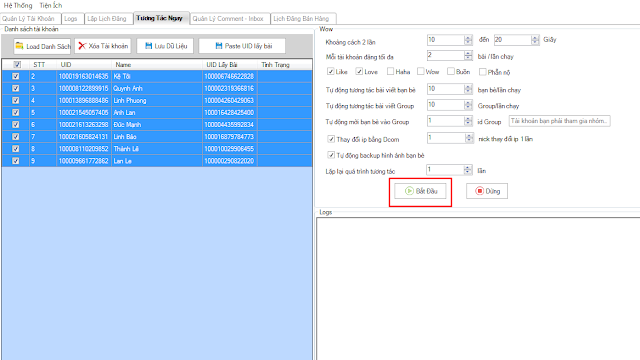The height and width of the screenshot is (360, 640).
Task: Toggle Thay đổi ip bằng Dcom checkbox
Action: (x=331, y=139)
